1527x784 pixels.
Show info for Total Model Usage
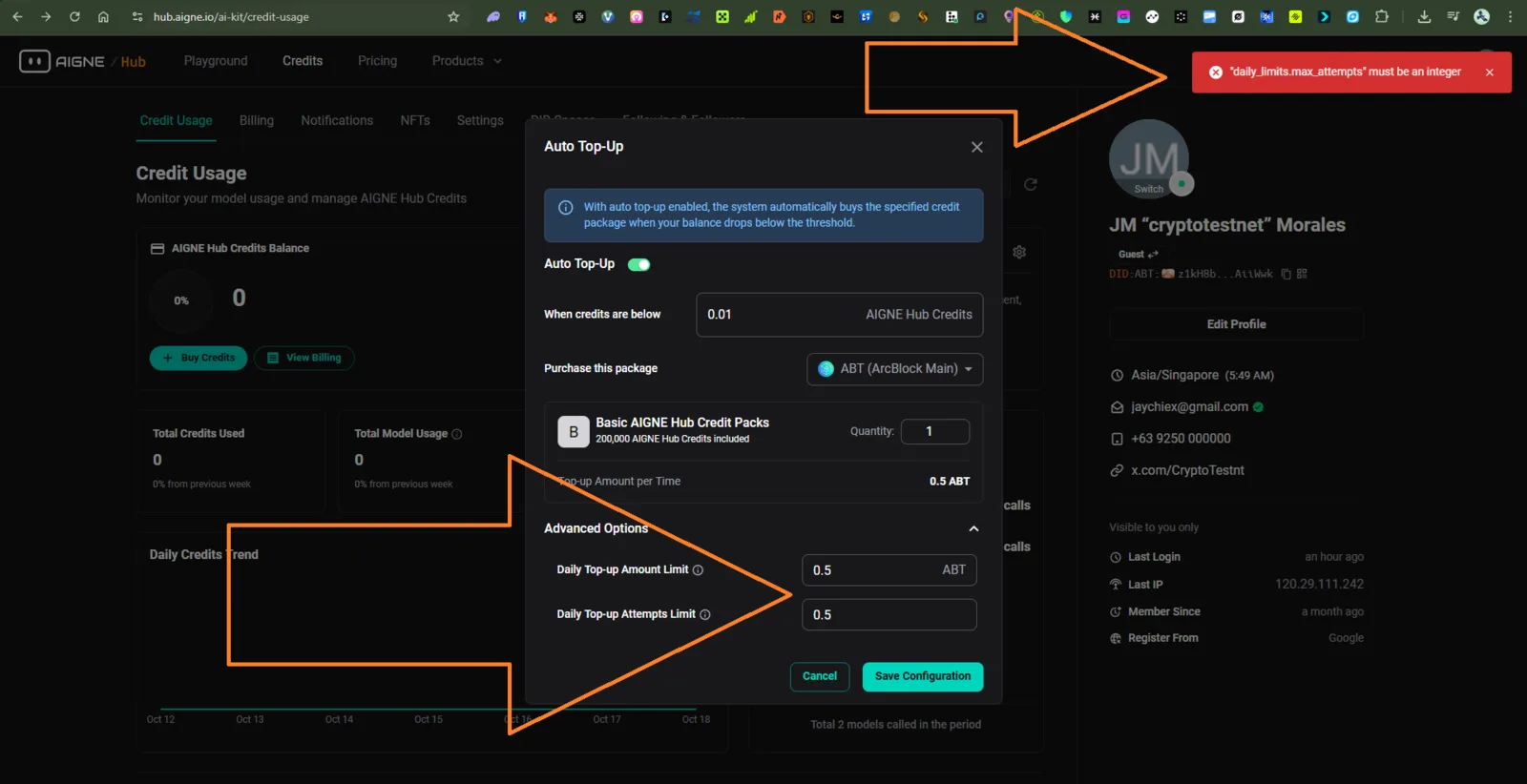click(x=456, y=434)
